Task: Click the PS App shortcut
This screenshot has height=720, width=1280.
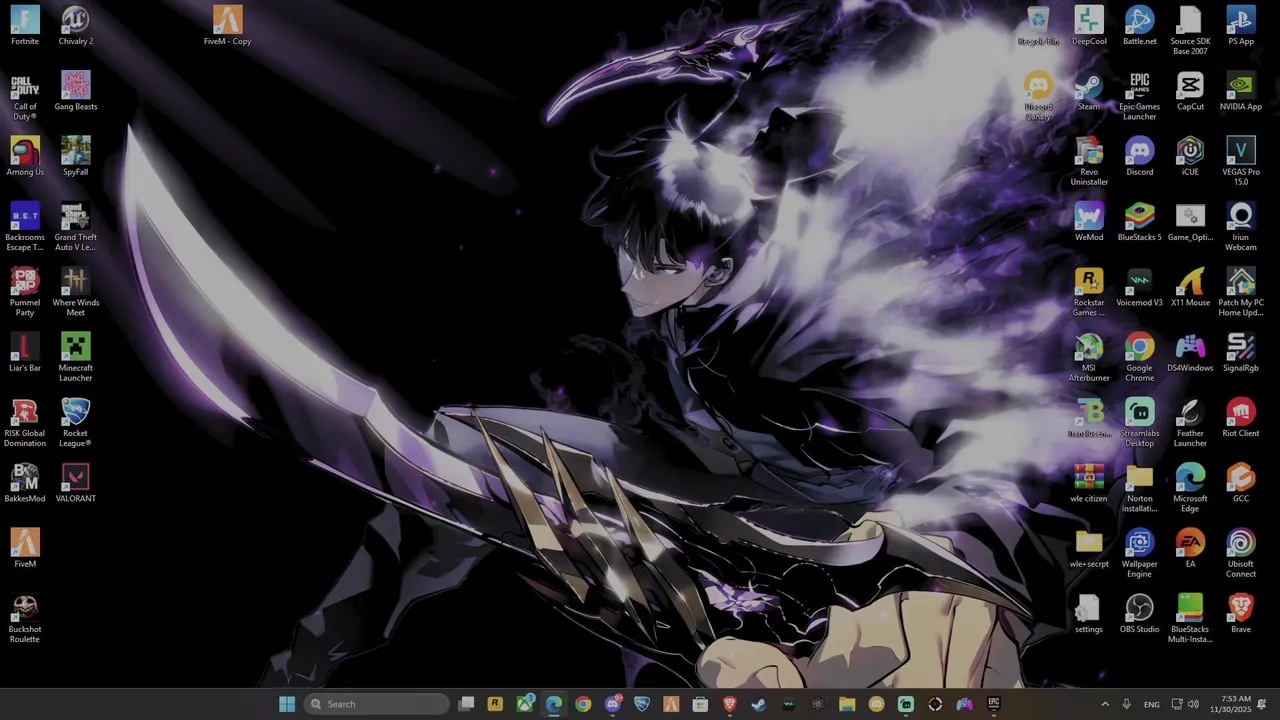Action: tap(1241, 26)
